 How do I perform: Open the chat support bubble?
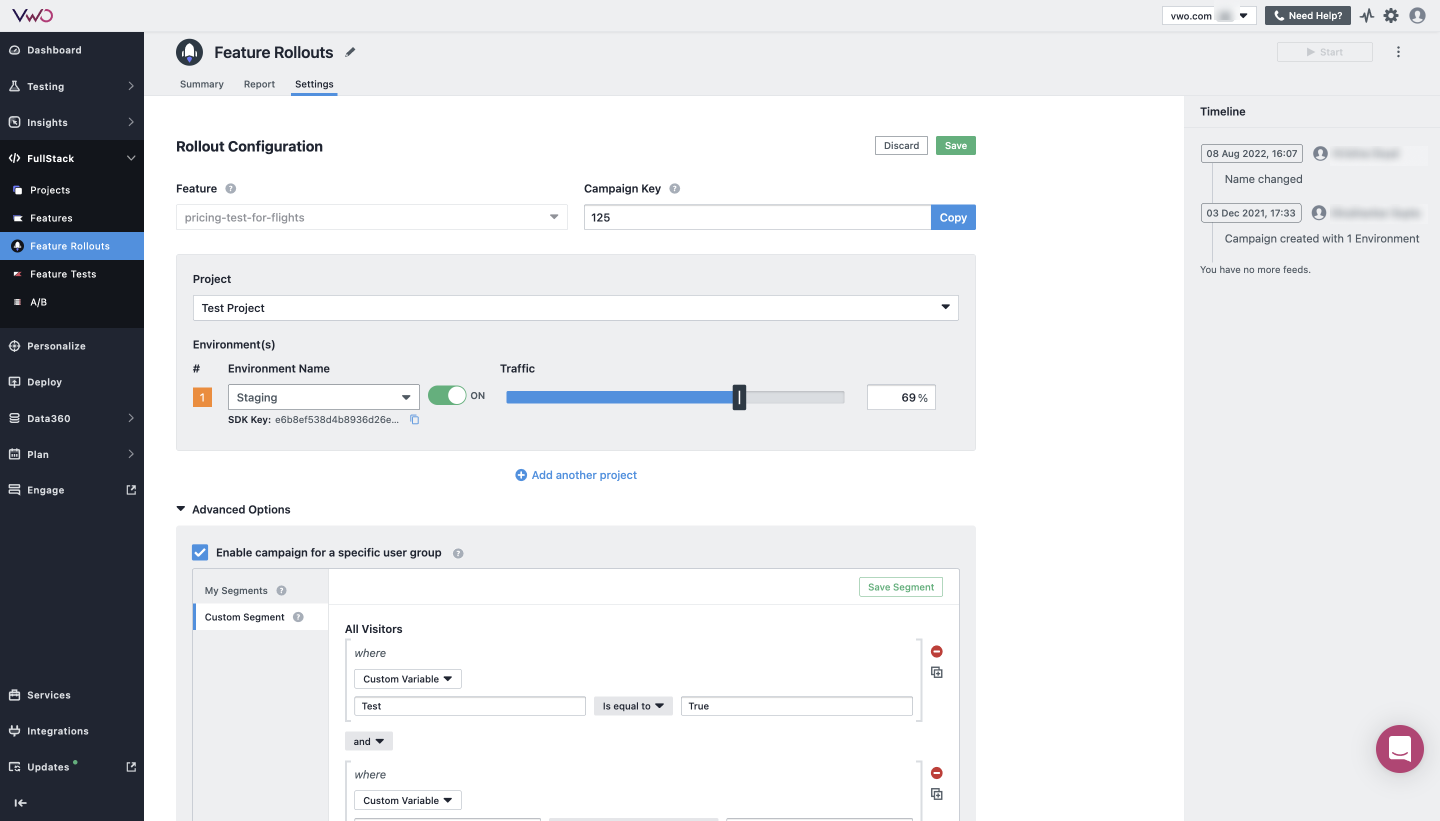(1399, 748)
